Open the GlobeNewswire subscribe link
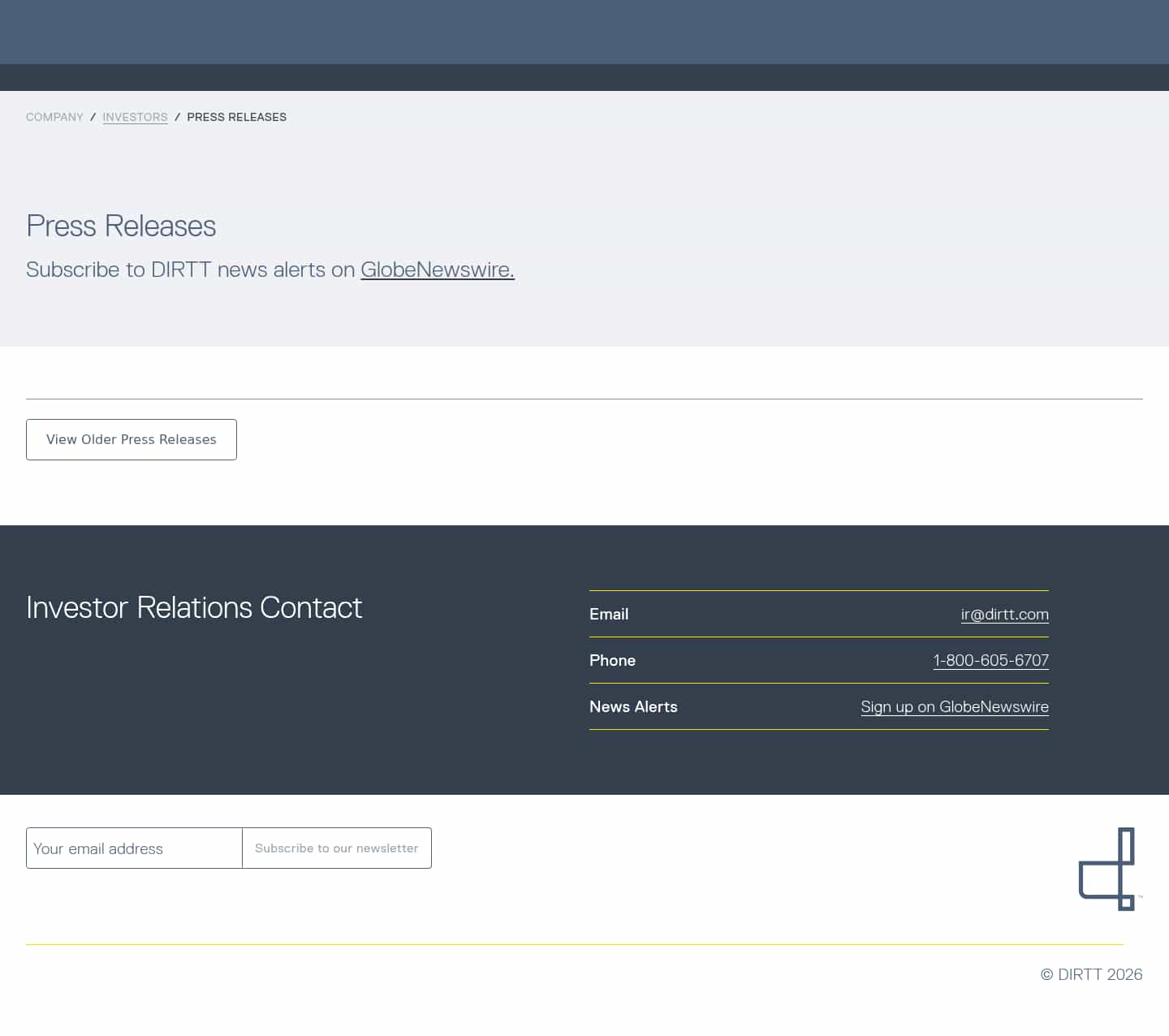1169x1036 pixels. tap(438, 270)
